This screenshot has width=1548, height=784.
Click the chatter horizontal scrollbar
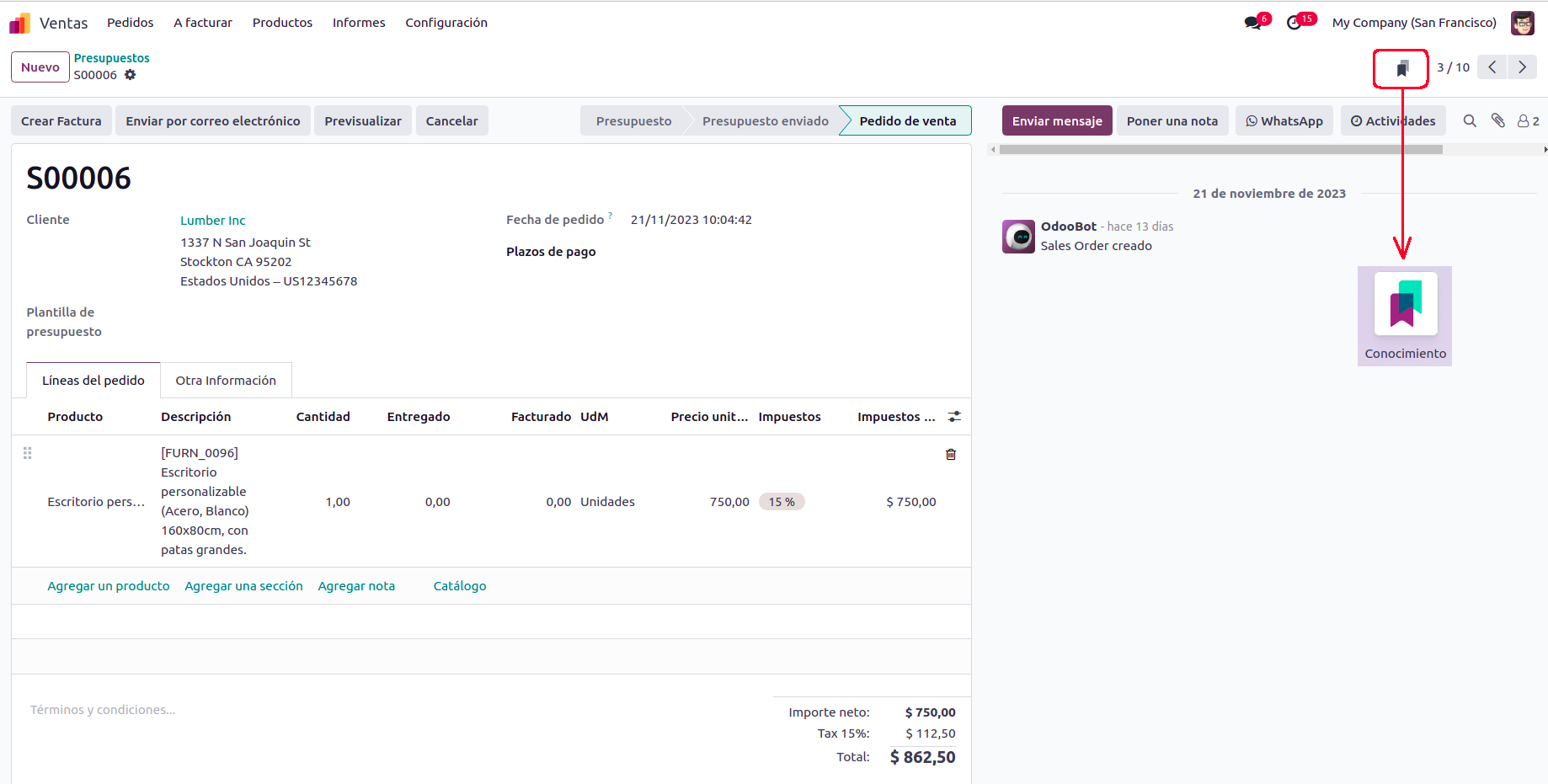[x=1220, y=150]
